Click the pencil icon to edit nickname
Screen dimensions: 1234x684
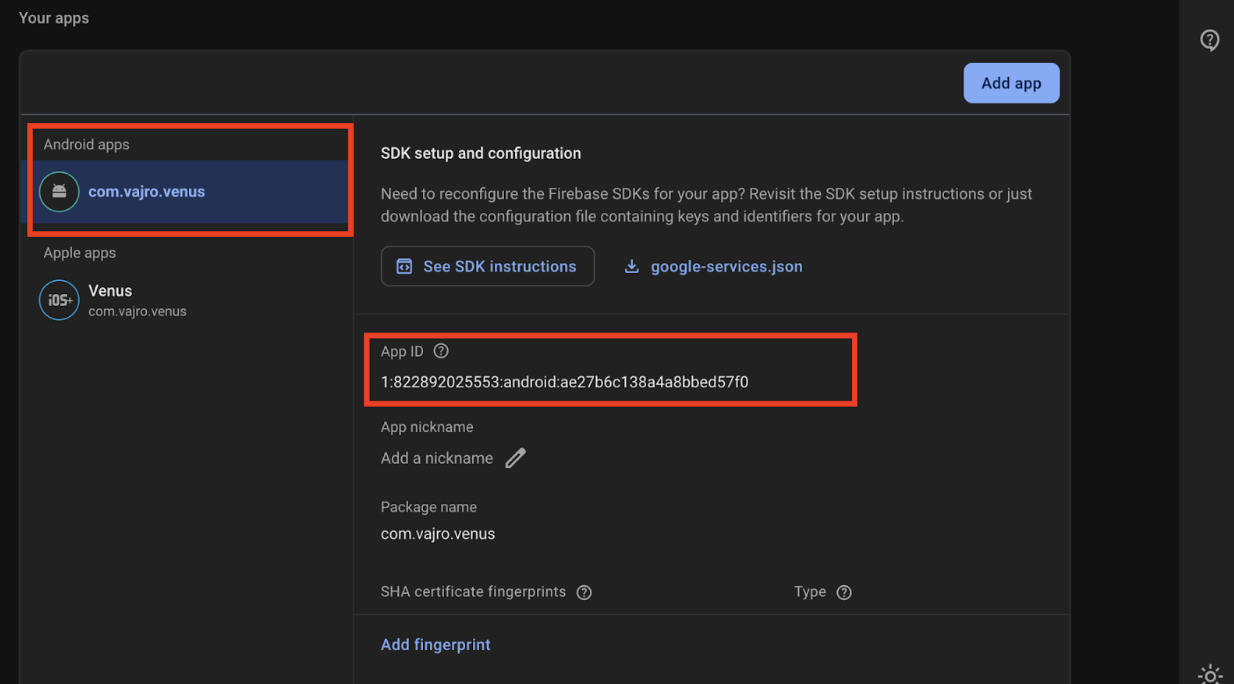(515, 458)
